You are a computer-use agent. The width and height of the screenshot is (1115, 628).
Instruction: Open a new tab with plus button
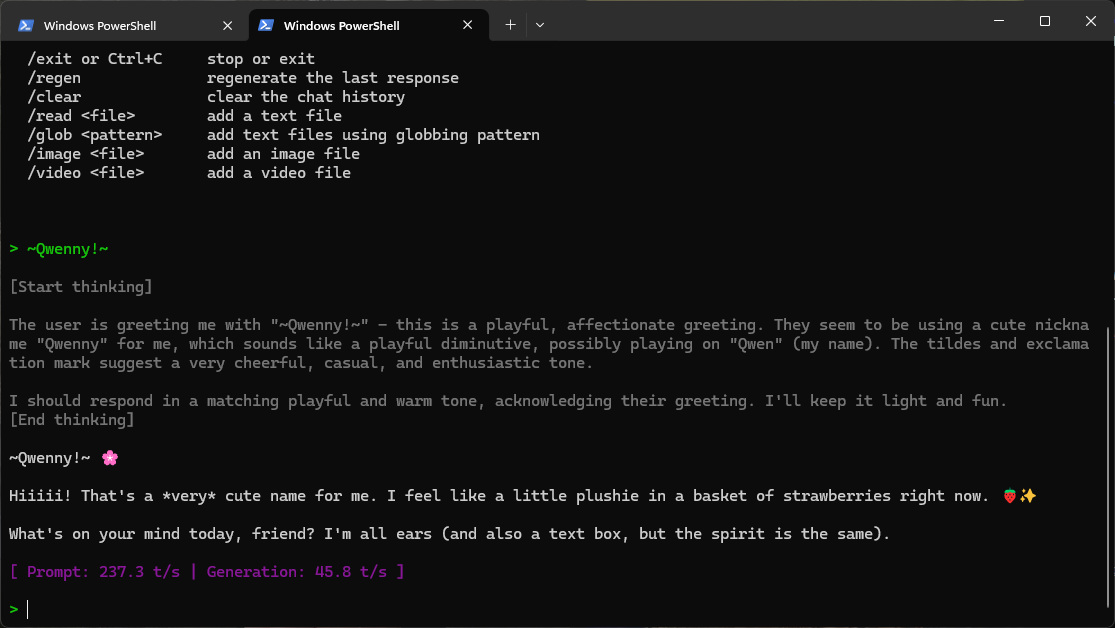(x=510, y=25)
